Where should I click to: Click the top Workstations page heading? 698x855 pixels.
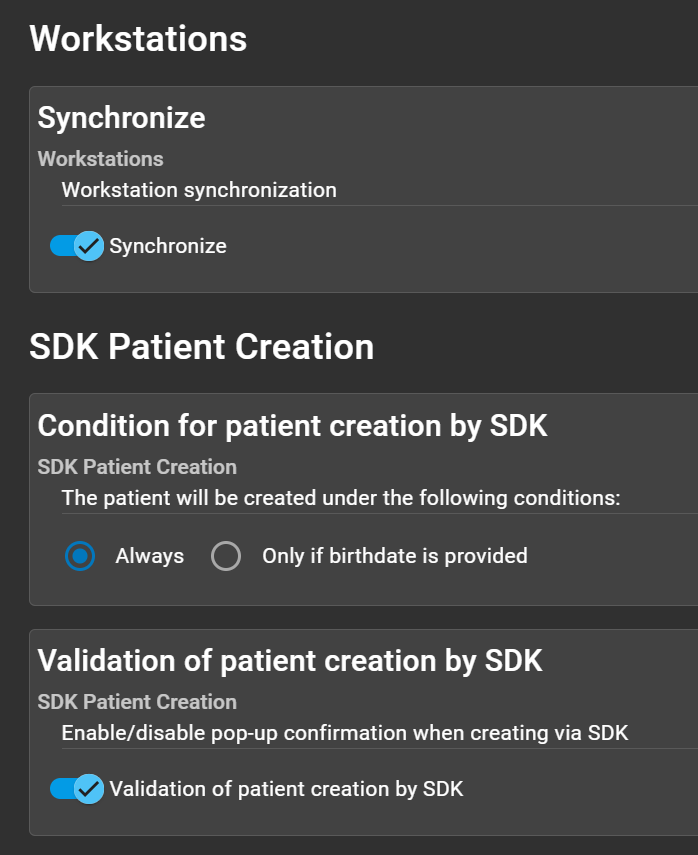tap(138, 39)
